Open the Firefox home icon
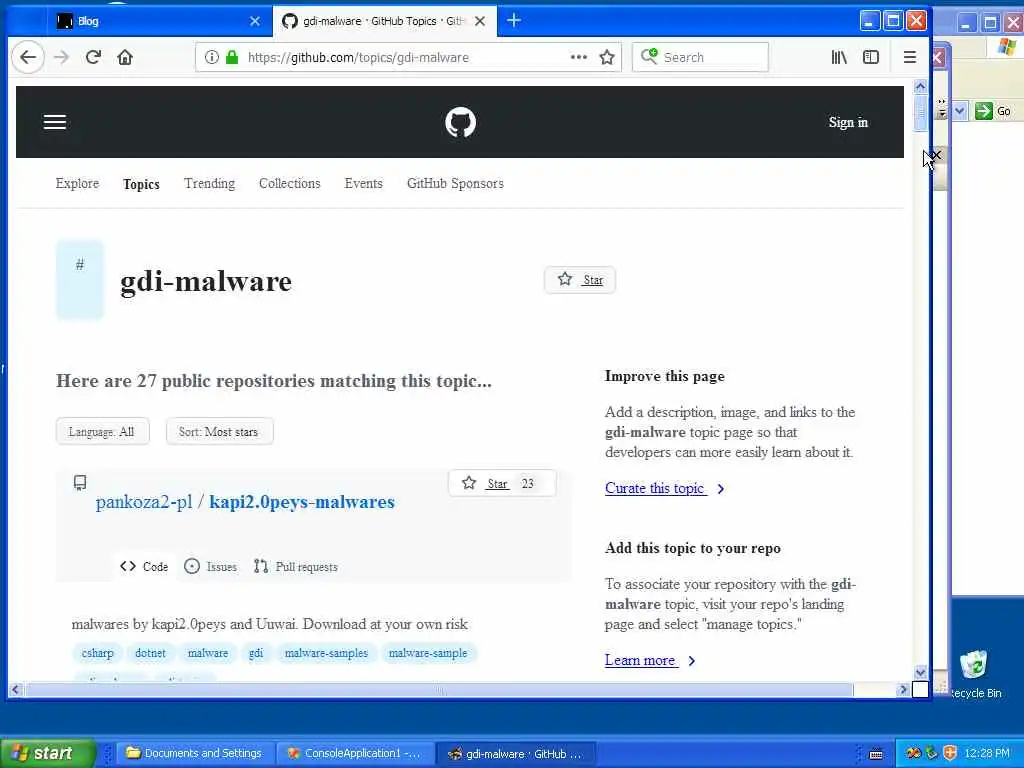Screen dimensions: 1024x768 pos(125,57)
